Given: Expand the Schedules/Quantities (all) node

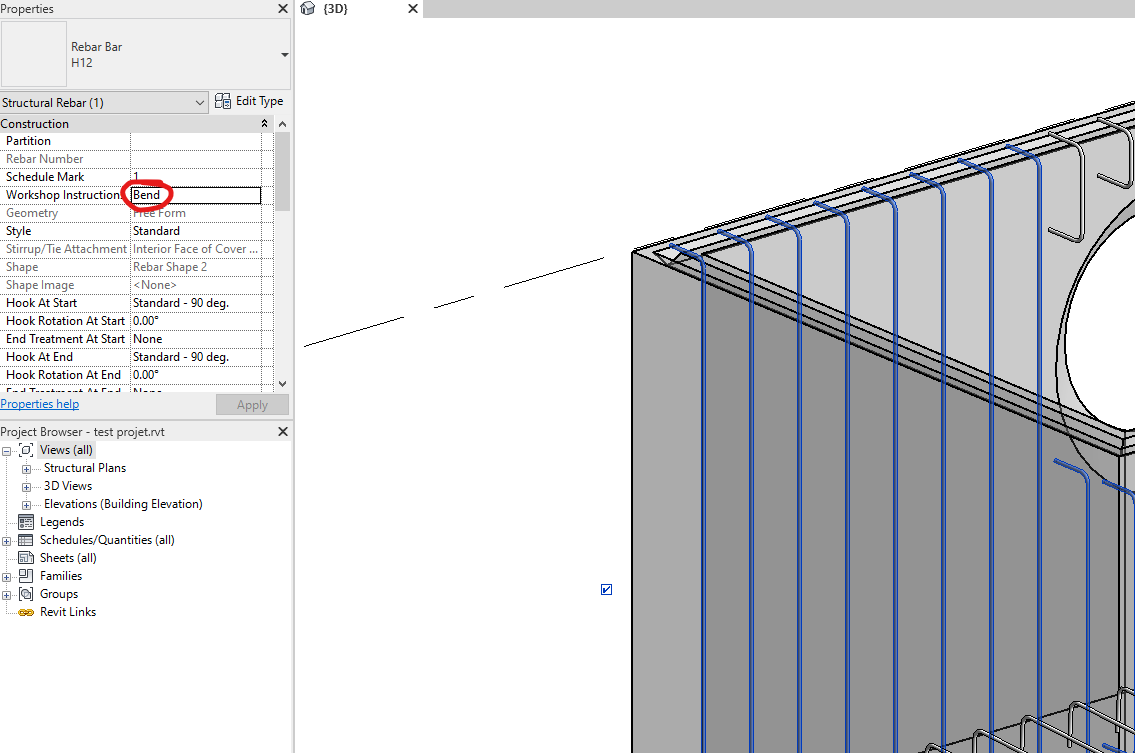Looking at the screenshot, I should coord(7,542).
